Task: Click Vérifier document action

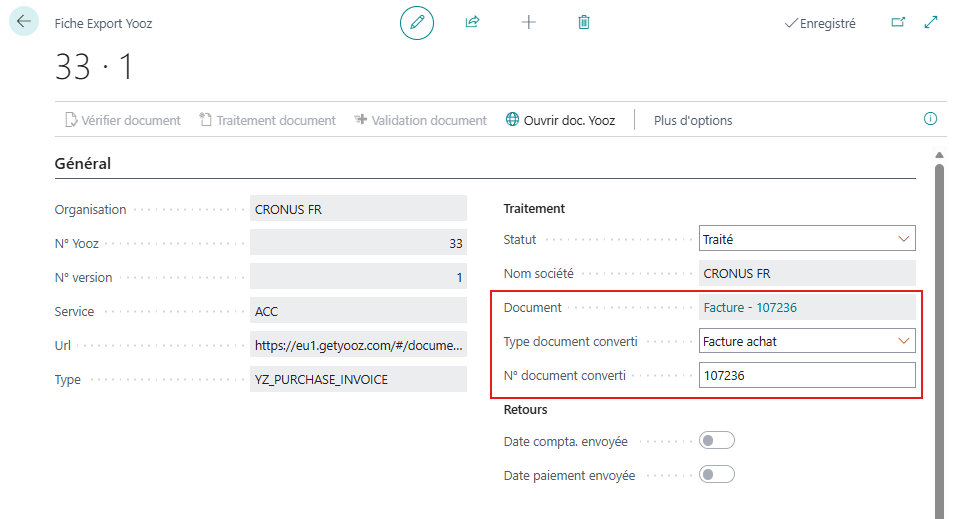Action: (122, 120)
